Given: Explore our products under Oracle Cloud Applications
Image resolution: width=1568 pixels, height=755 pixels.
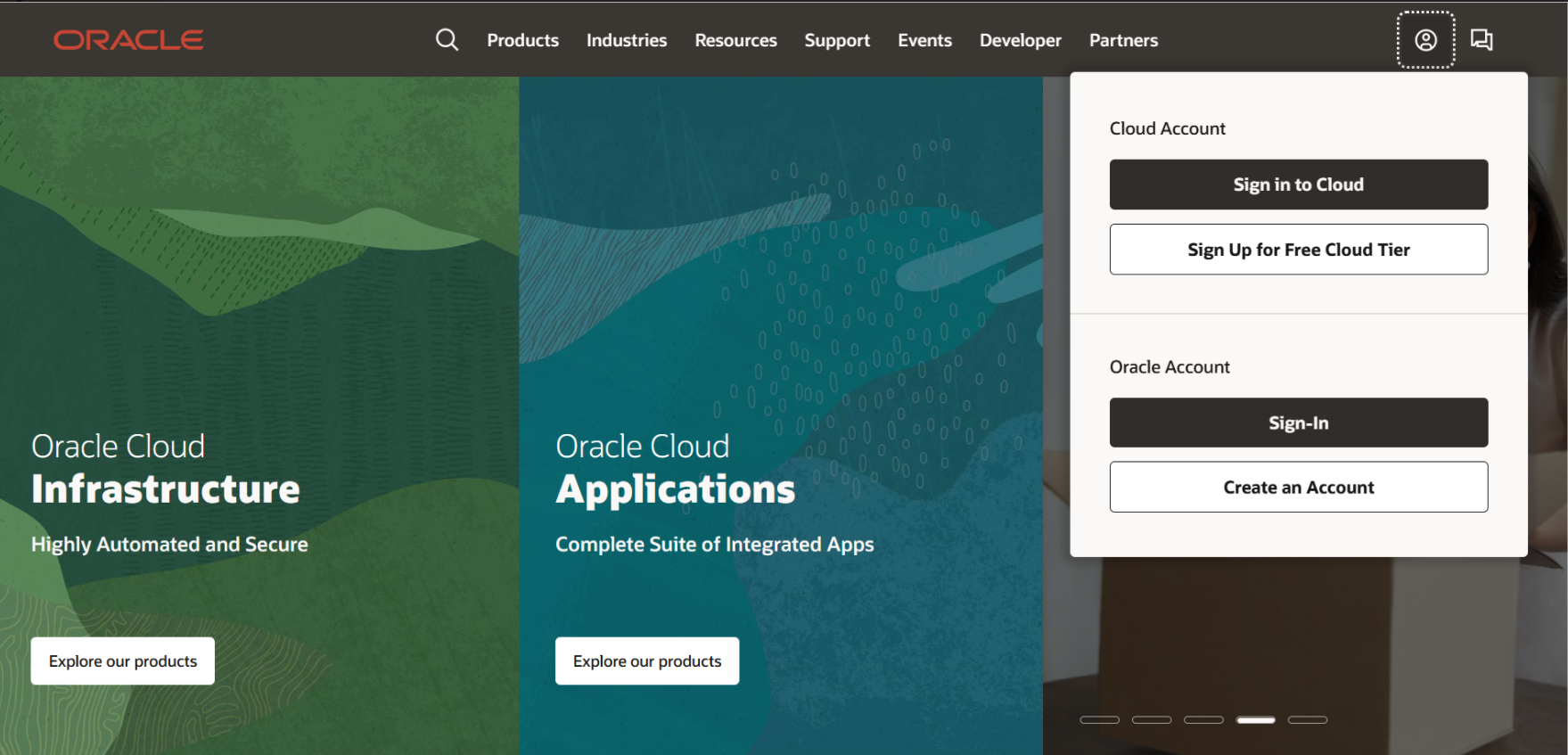Looking at the screenshot, I should click(647, 661).
